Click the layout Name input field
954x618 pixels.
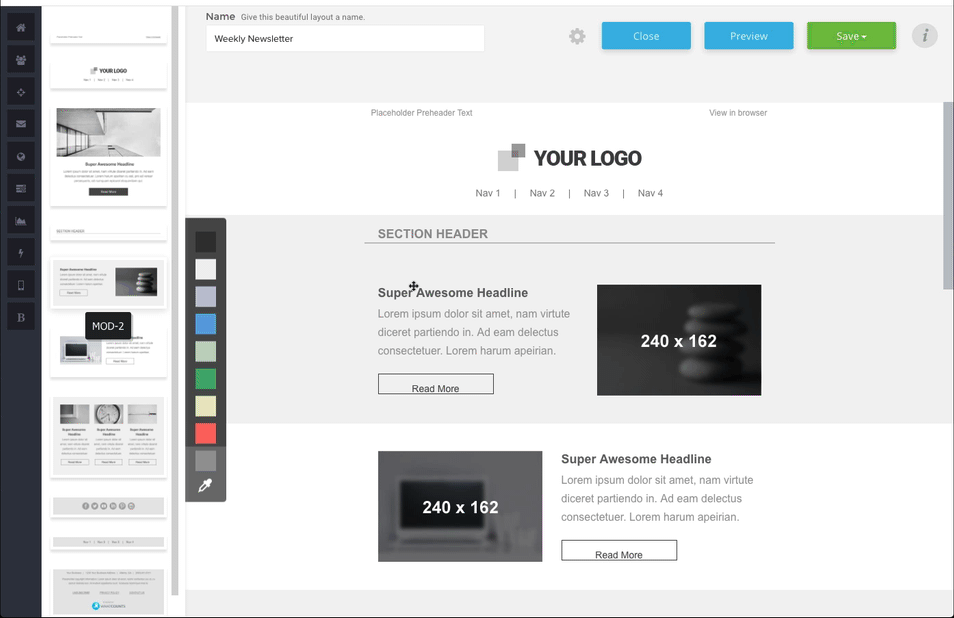click(x=345, y=39)
